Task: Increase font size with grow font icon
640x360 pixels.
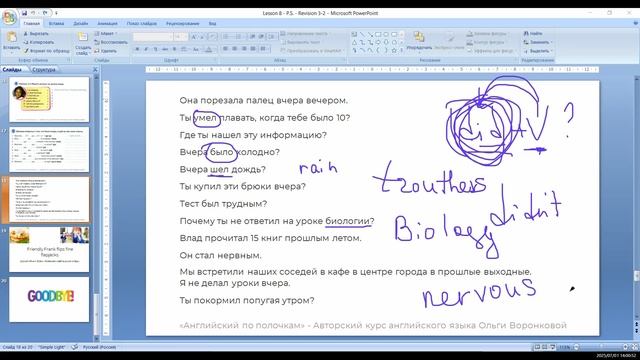Action: coord(194,37)
